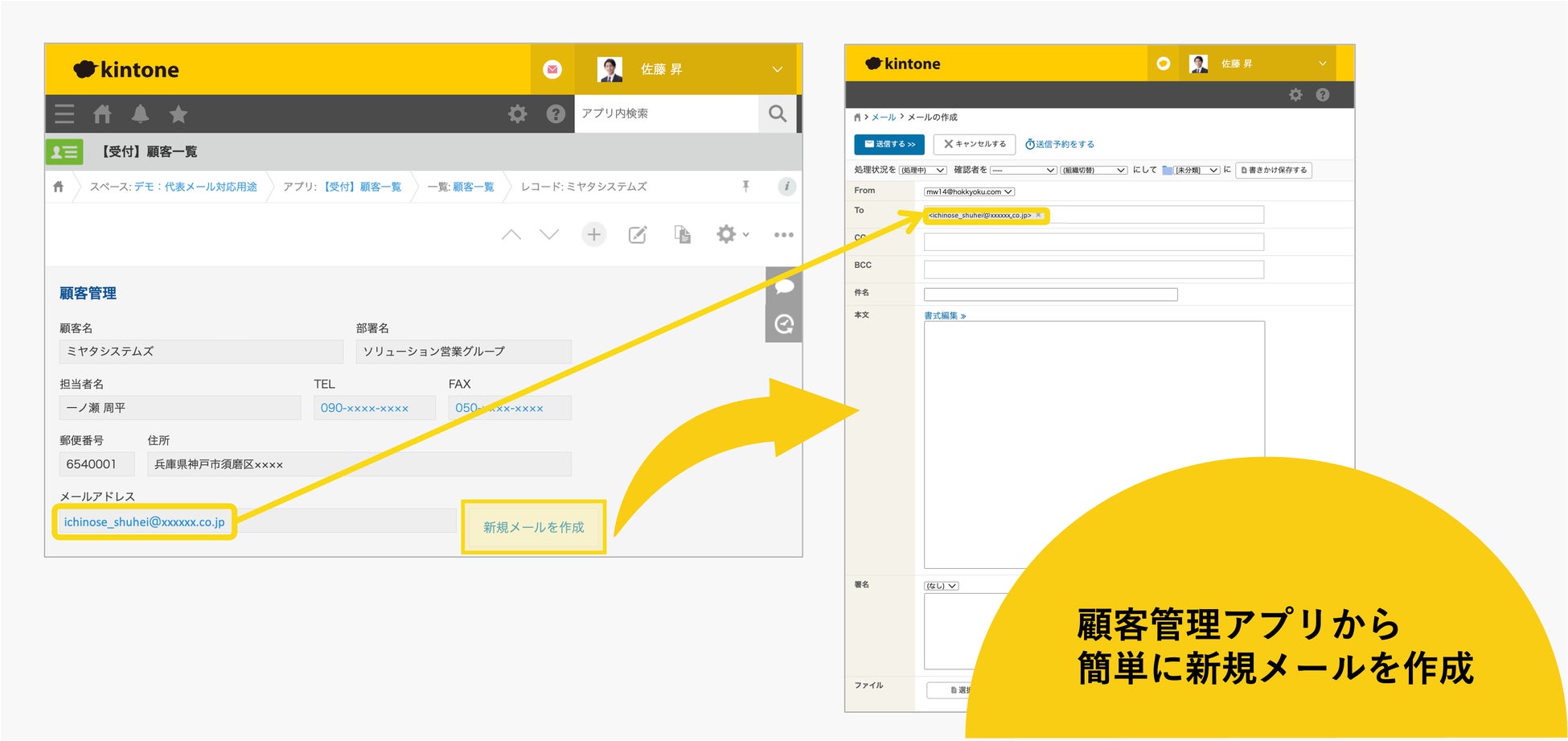Screen dimensions: 1568x741
Task: Click the kintone logo in customer app window
Action: tap(126, 69)
